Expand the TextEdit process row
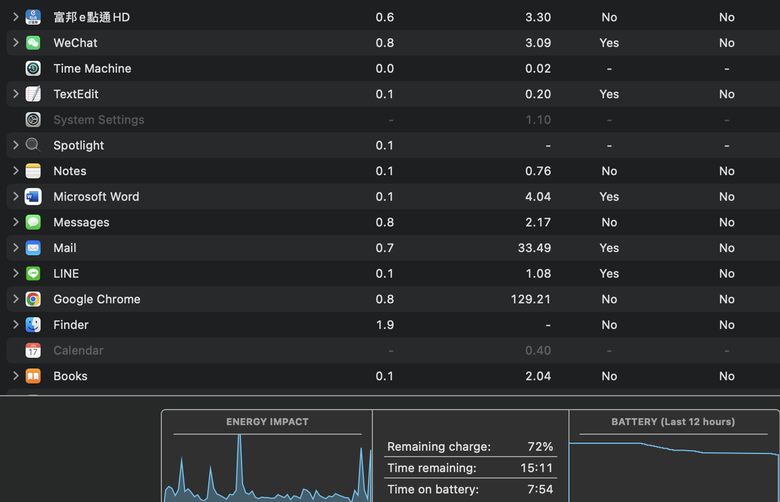Viewport: 780px width, 502px height. click(x=15, y=94)
